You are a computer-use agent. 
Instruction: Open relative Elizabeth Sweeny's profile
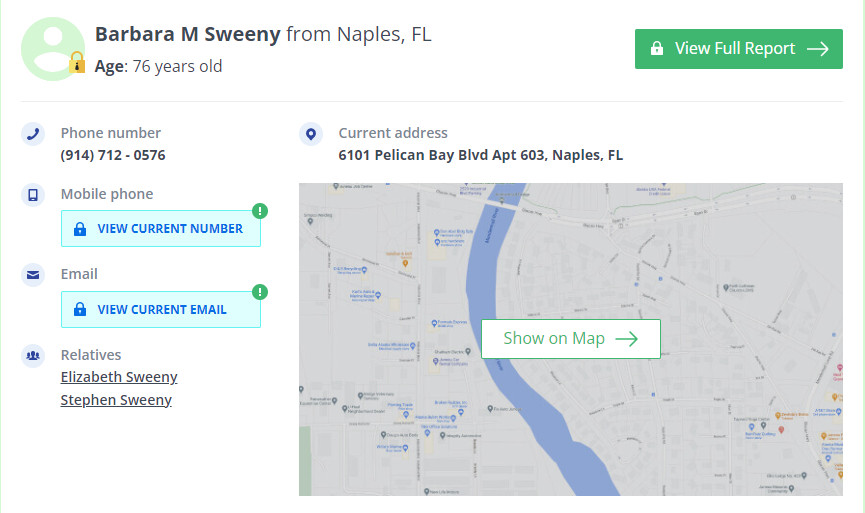[119, 377]
